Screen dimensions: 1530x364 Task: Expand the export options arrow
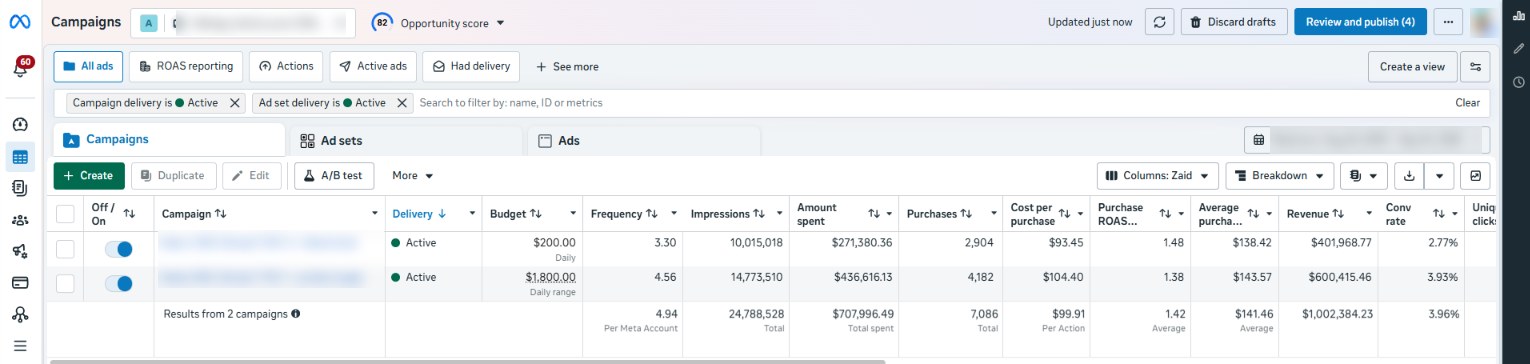[x=1439, y=176]
